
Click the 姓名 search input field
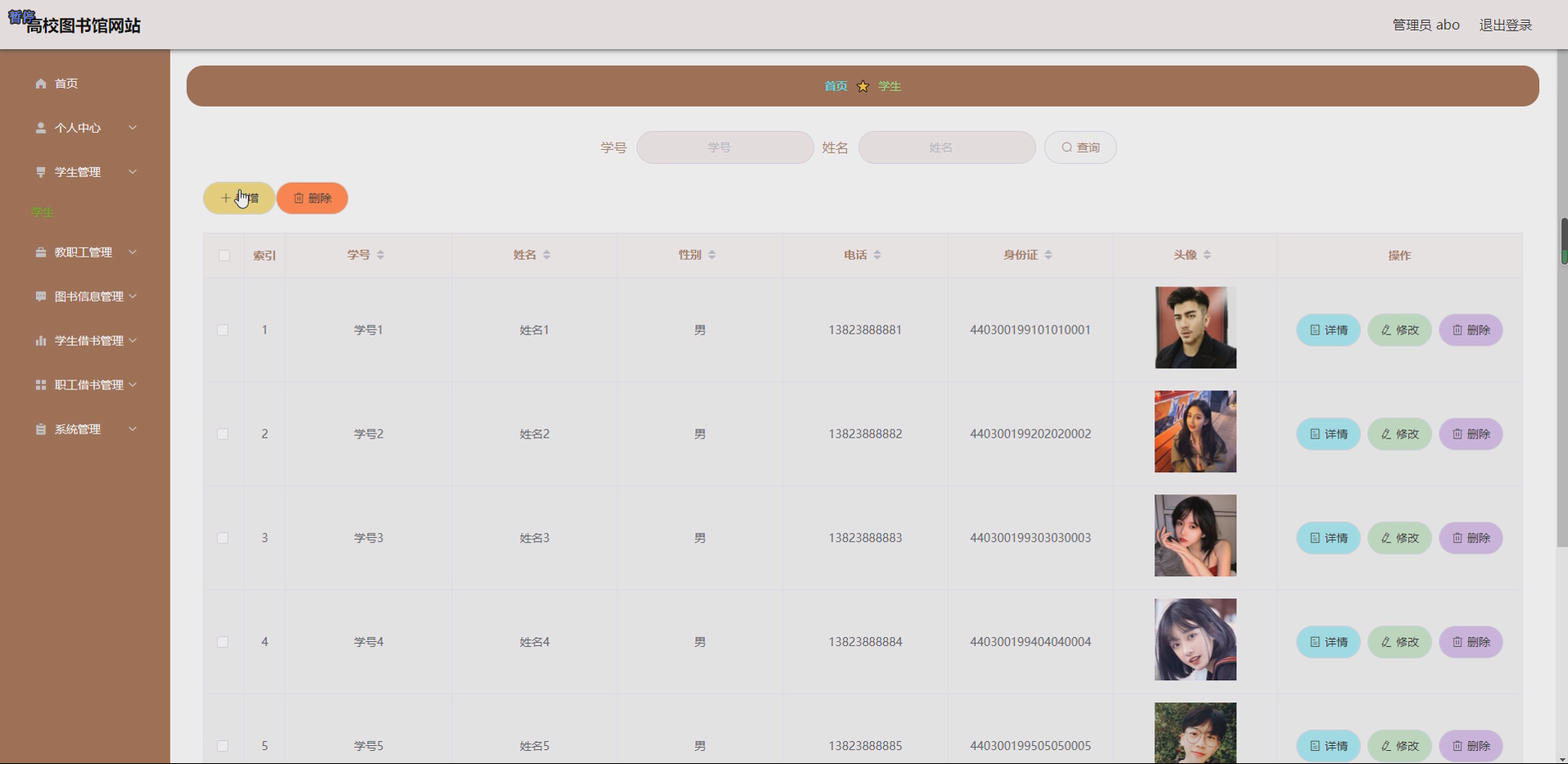point(947,148)
